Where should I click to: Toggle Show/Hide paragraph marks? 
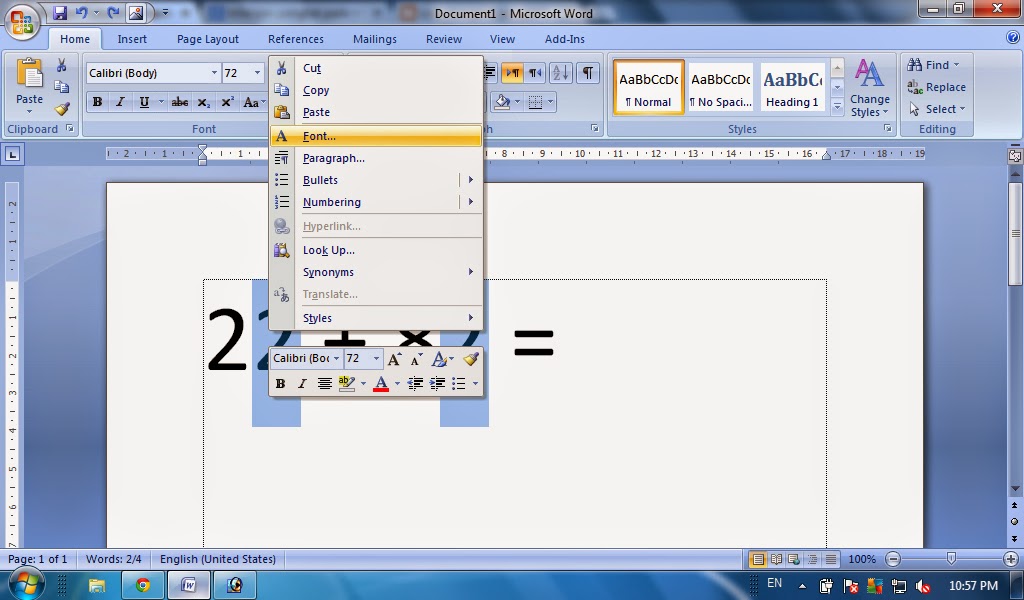(588, 72)
